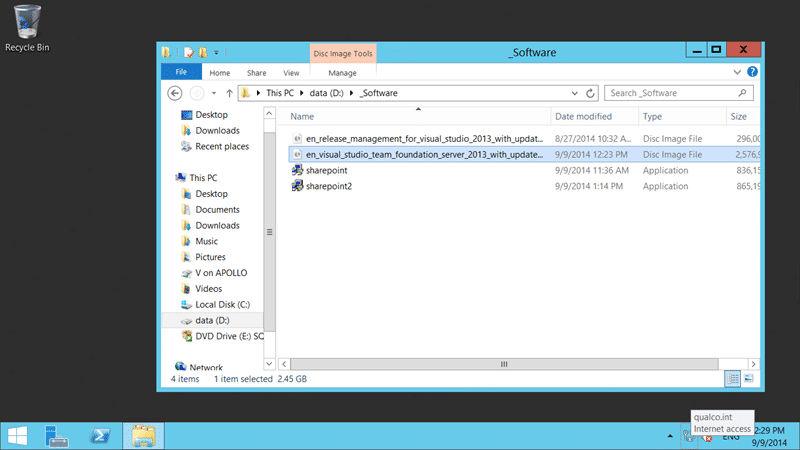Launch Server Manager from the taskbar
The width and height of the screenshot is (800, 450).
click(56, 436)
